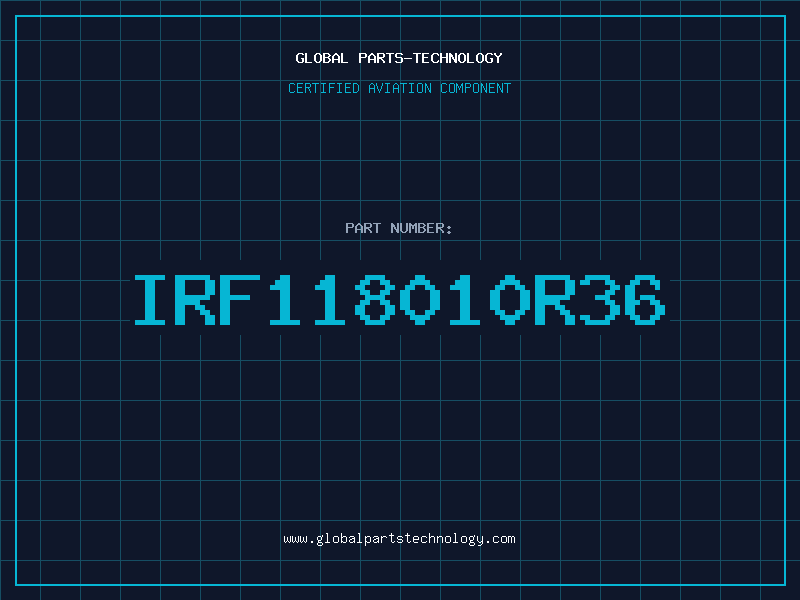Select the CERTIFIED AVIATION COMPONENT subtitle
Image resolution: width=800 pixels, height=600 pixels.
pos(399,88)
